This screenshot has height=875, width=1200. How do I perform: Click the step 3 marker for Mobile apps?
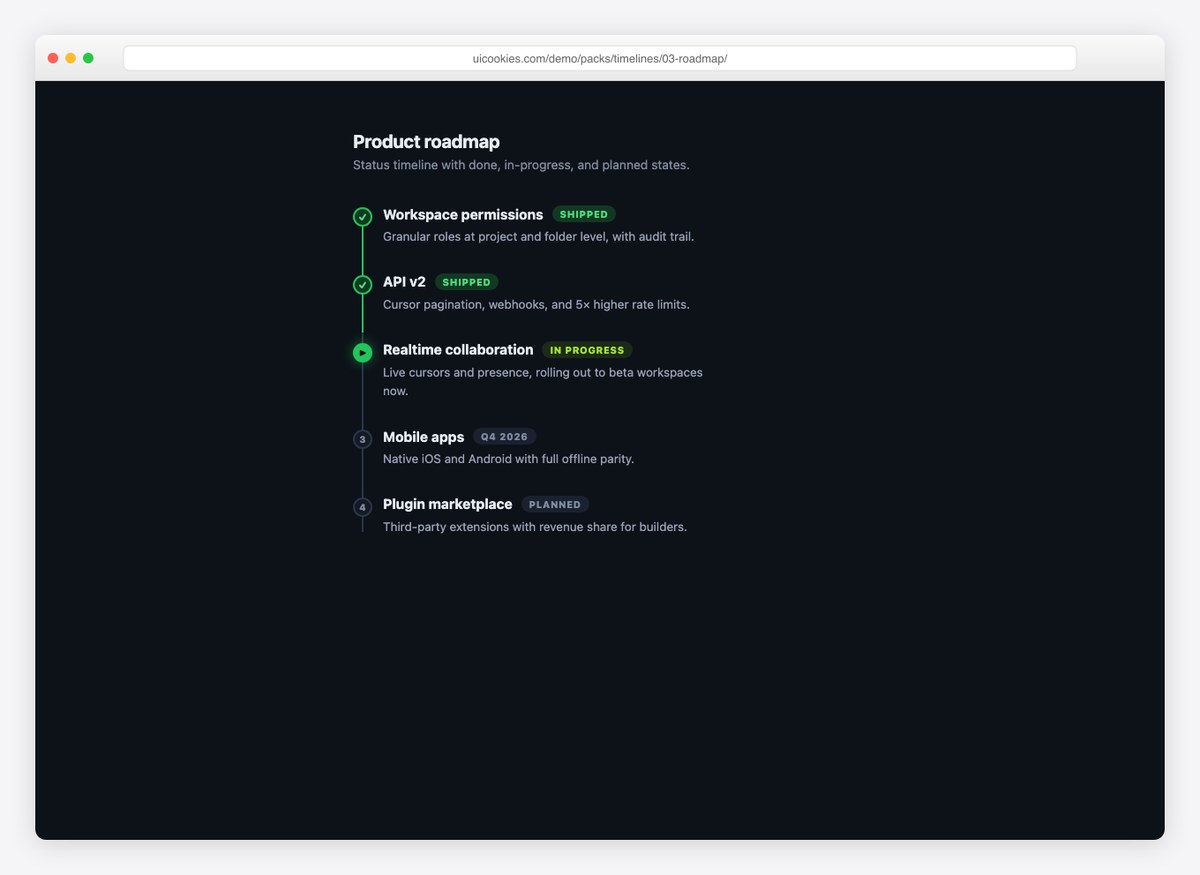(x=363, y=439)
